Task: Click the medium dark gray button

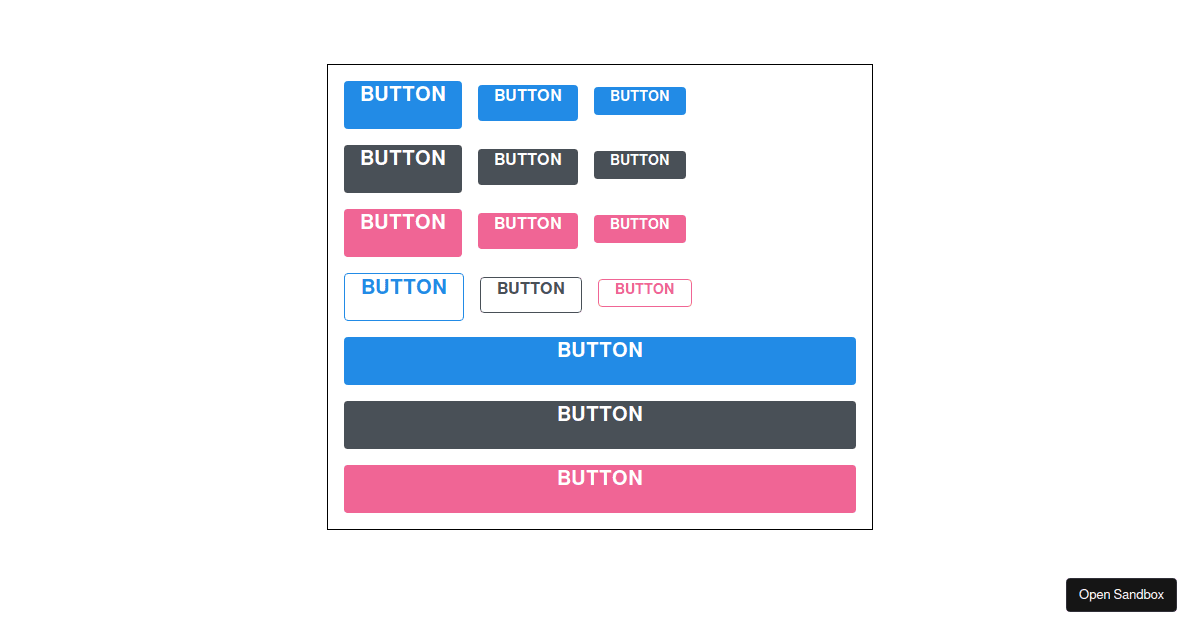Action: pyautogui.click(x=527, y=166)
